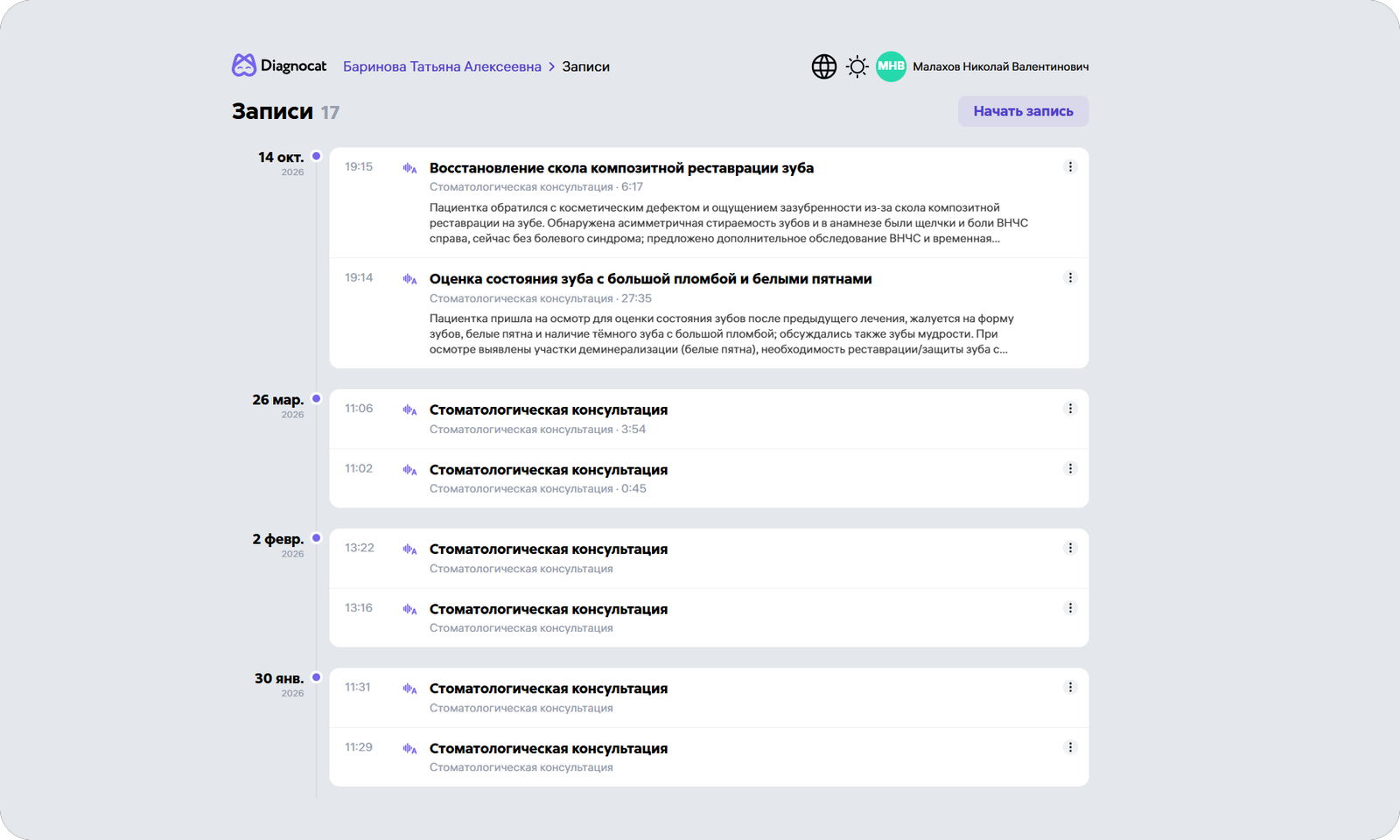This screenshot has height=840, width=1400.
Task: Open three-dot menu for 13:16 record
Action: coord(1070,608)
